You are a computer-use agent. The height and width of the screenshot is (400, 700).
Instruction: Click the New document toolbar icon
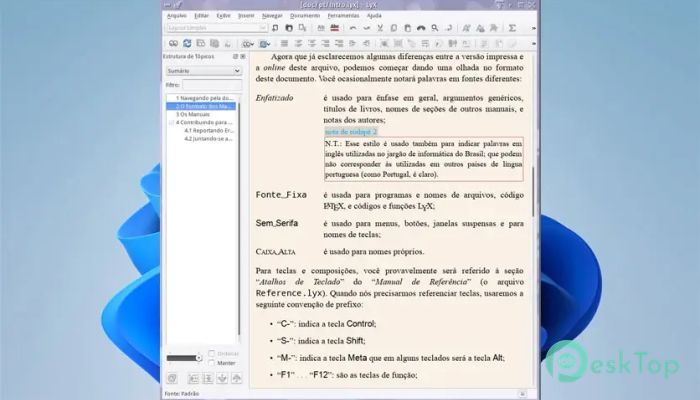(x=275, y=28)
